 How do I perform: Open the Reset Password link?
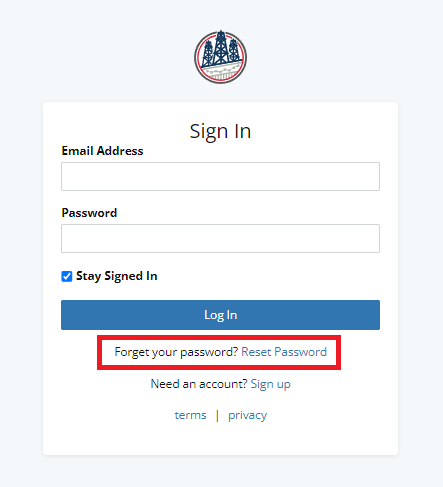[x=284, y=352]
